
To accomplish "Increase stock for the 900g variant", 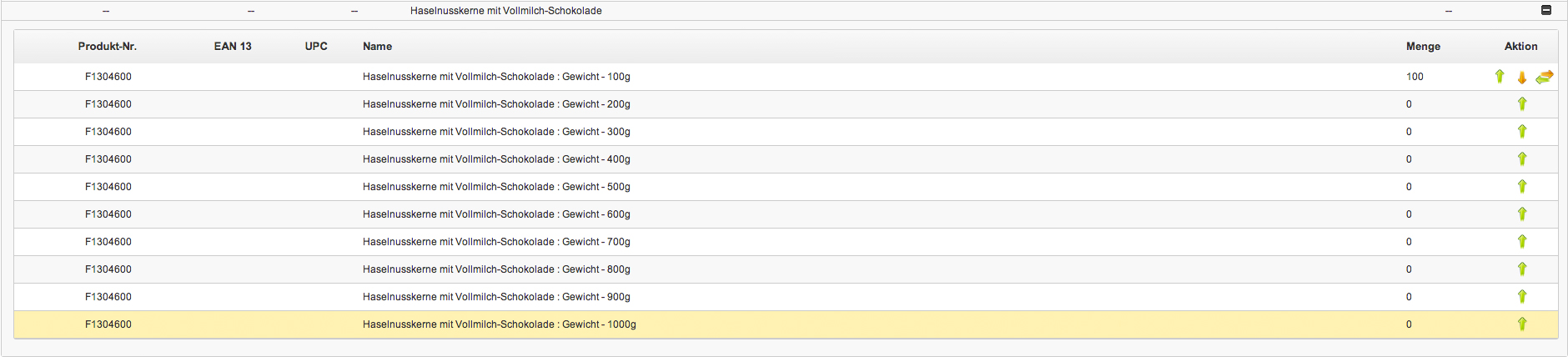I will tap(1522, 297).
